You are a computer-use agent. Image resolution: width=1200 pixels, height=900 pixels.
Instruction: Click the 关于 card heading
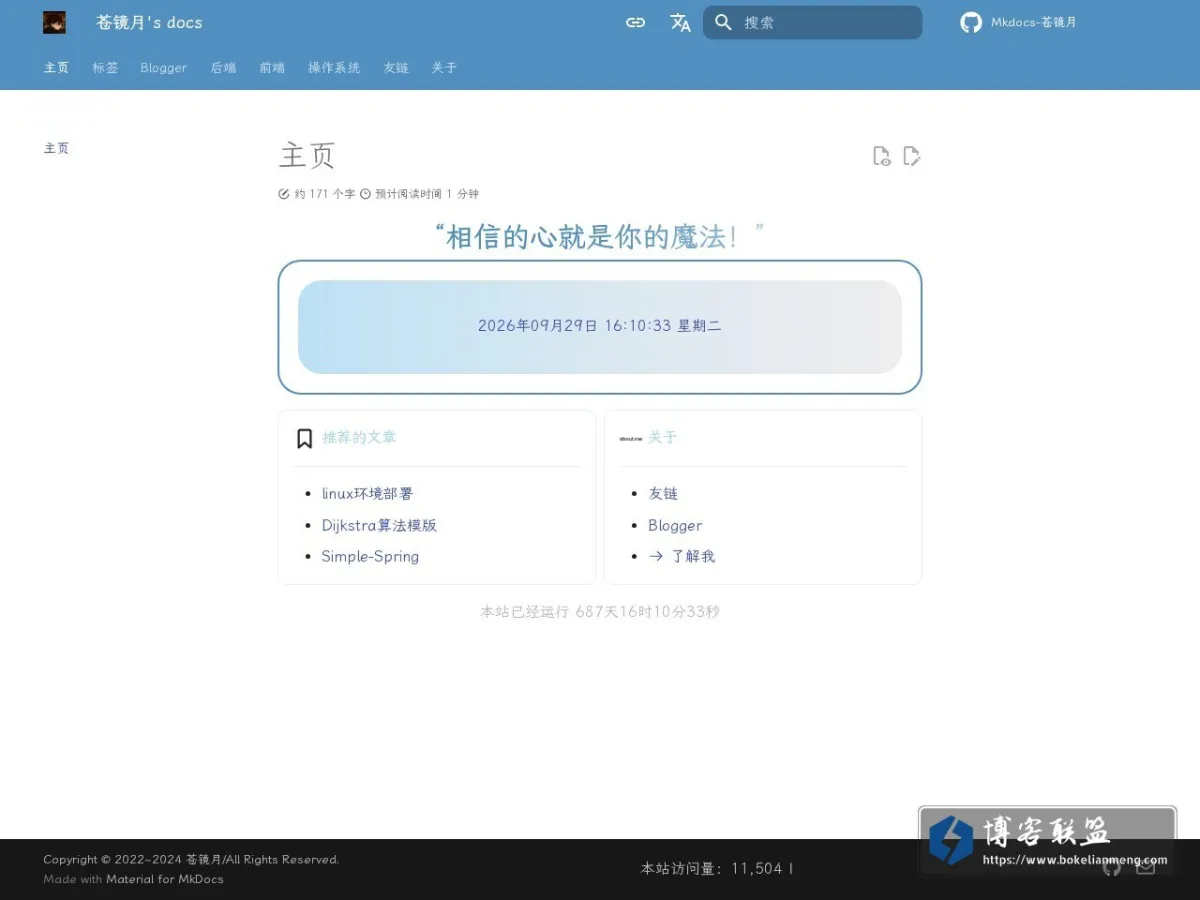663,438
